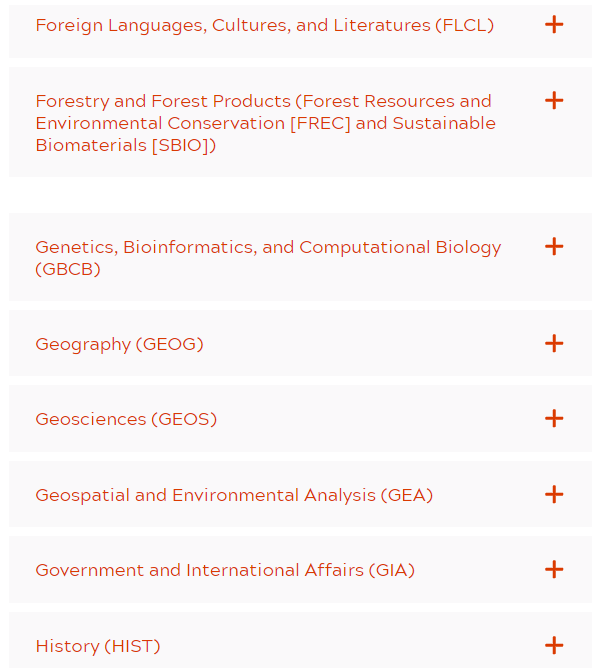Screen dimensions: 599x668
Task: Expand the Geography (GEOG) accordion title
Action: click(x=119, y=344)
